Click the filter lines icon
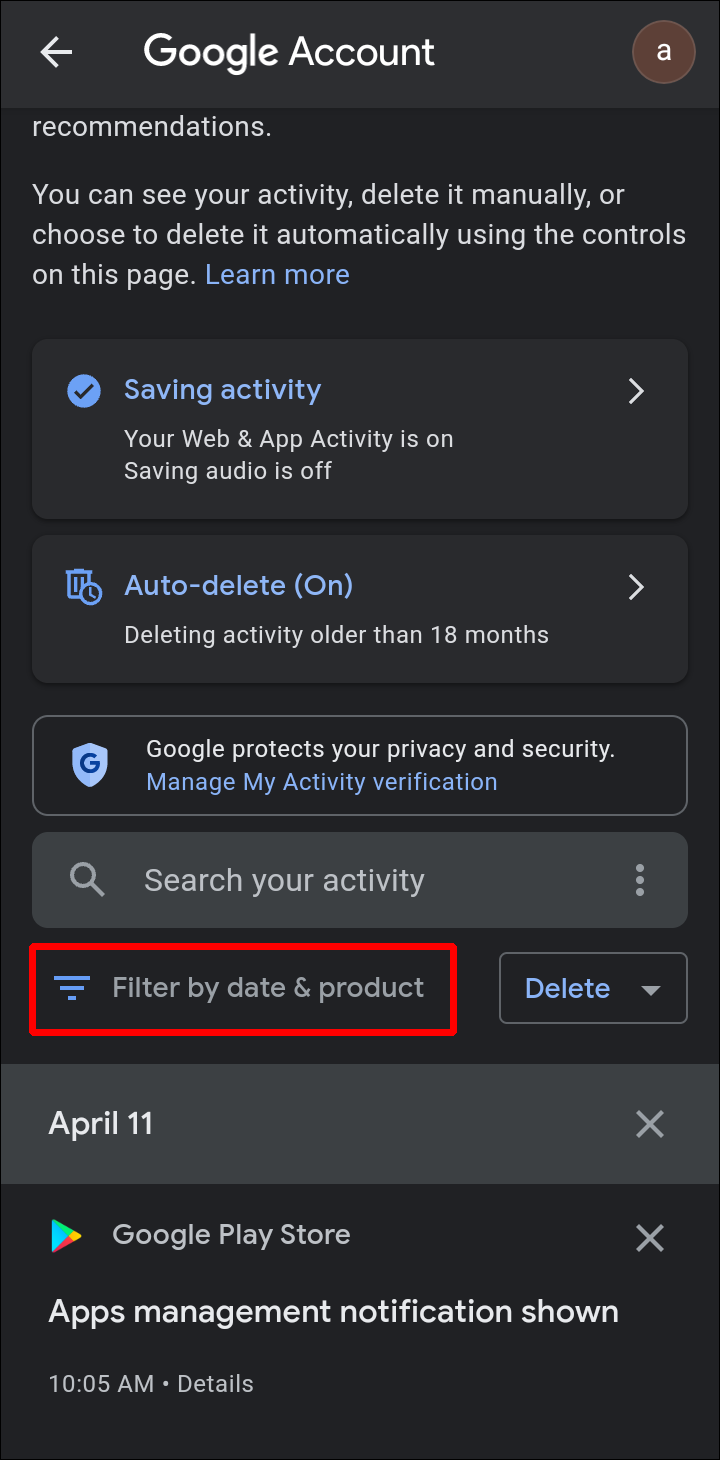The height and width of the screenshot is (1460, 720). [x=73, y=988]
